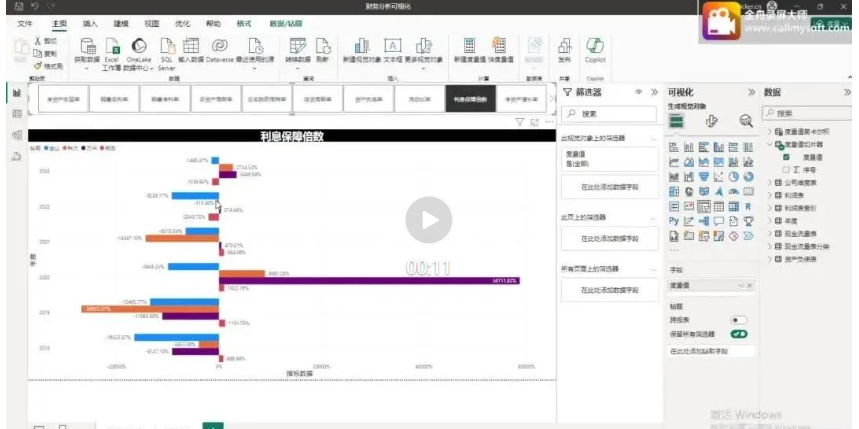Click the long purple 2020 bar
The image size is (859, 429).
[369, 281]
